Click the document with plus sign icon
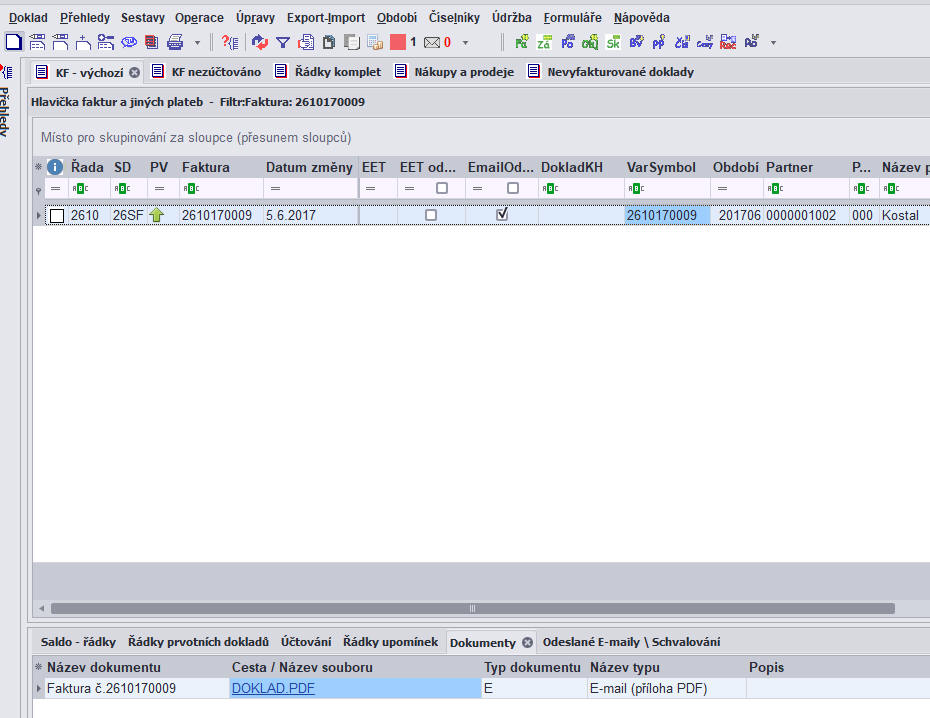Screen dimensions: 930x718 (x=83, y=42)
